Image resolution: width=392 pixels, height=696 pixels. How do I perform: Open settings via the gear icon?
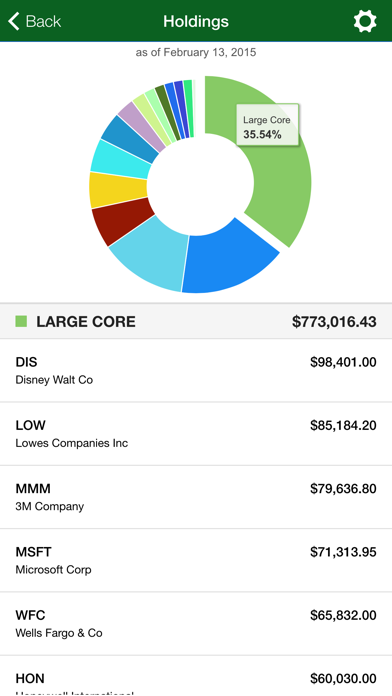[x=365, y=21]
